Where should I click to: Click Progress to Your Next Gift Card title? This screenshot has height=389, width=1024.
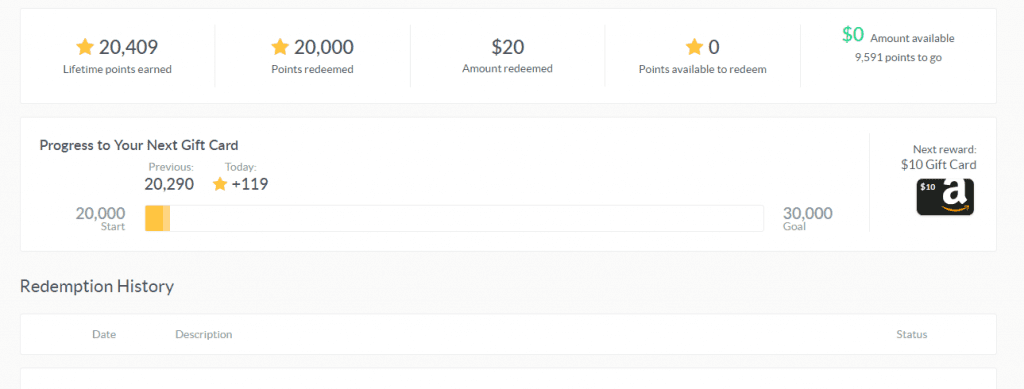[x=138, y=145]
